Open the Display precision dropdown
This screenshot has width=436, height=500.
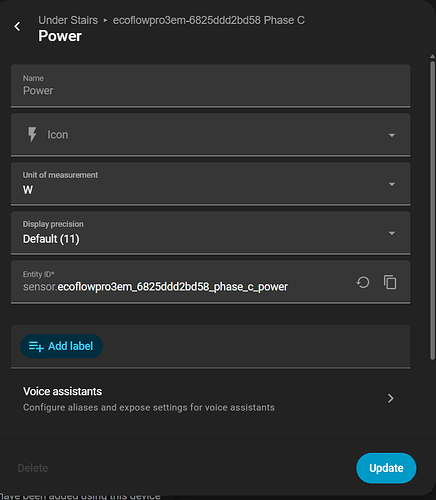pos(210,233)
